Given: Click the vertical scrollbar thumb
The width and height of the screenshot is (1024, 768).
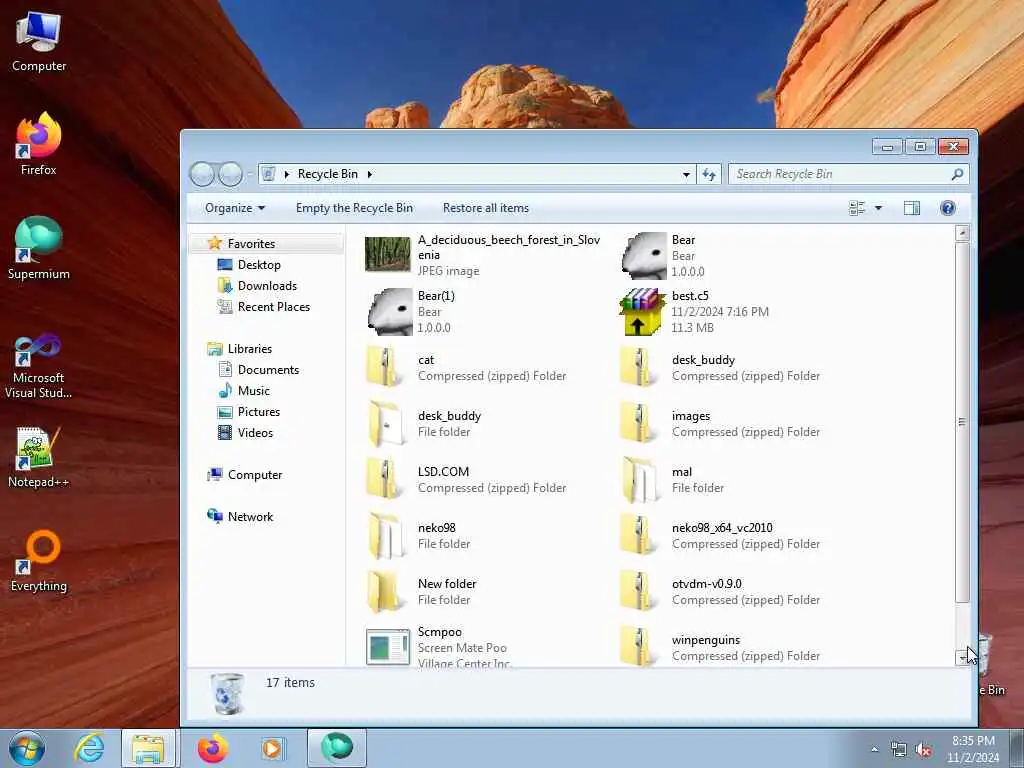Looking at the screenshot, I should pyautogui.click(x=962, y=422).
